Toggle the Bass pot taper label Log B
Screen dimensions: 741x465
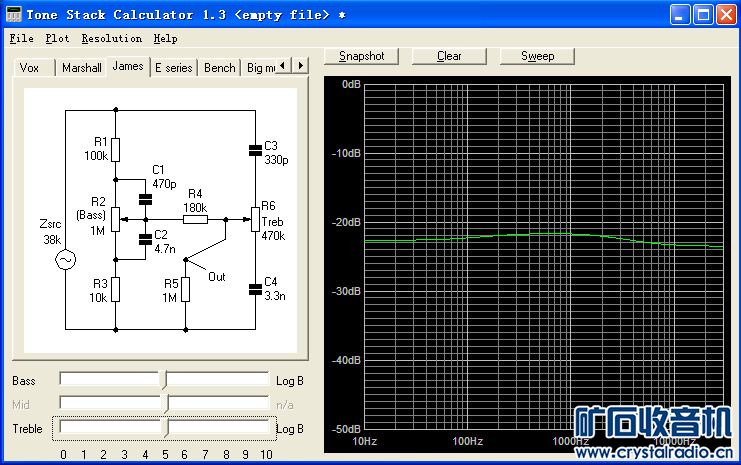tap(289, 381)
